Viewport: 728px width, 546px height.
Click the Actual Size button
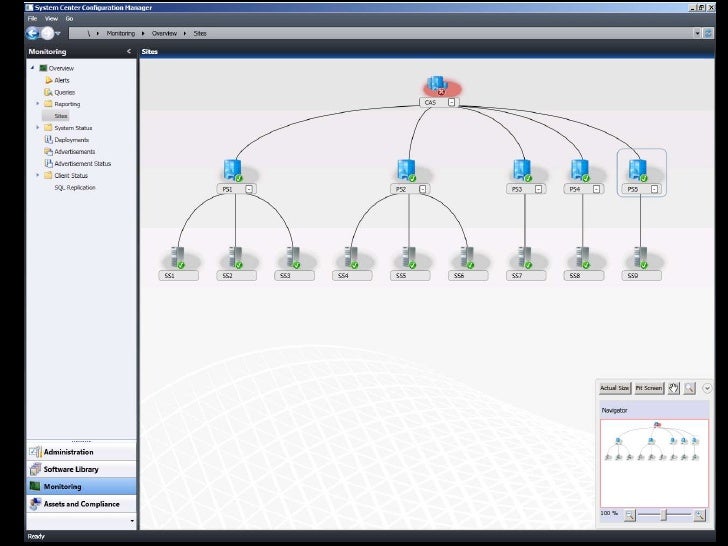tap(615, 388)
